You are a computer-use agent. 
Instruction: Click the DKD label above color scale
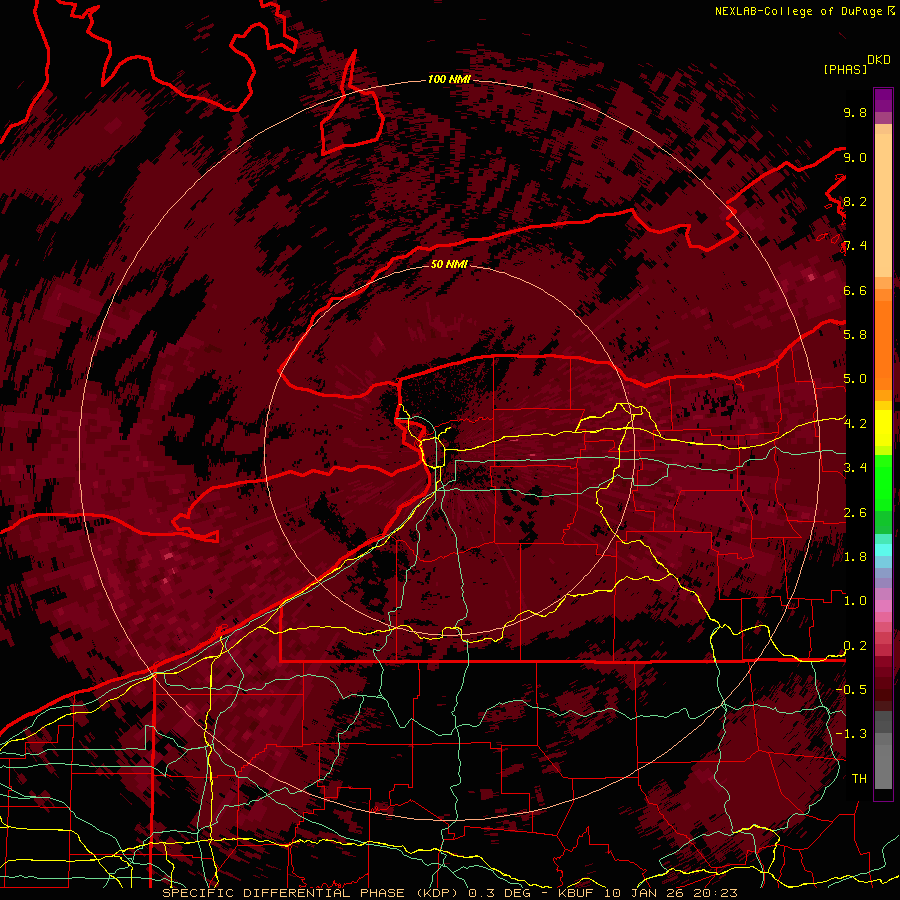point(878,60)
